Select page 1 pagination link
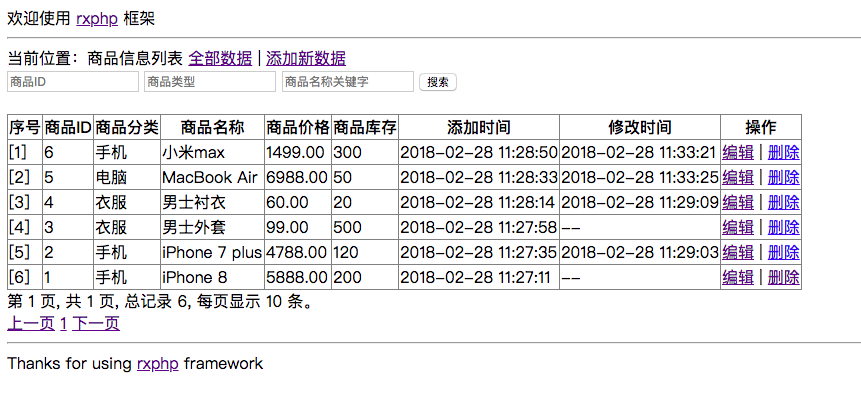 (x=63, y=324)
